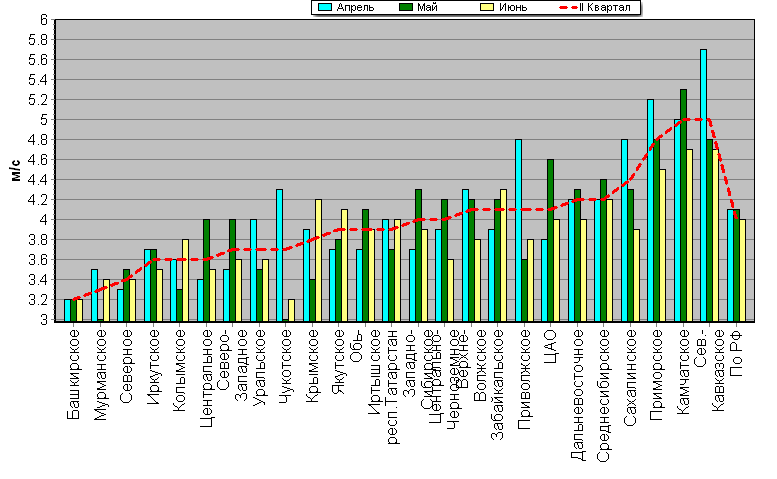
Task: Click the Колымское category label
Action: pyautogui.click(x=179, y=371)
